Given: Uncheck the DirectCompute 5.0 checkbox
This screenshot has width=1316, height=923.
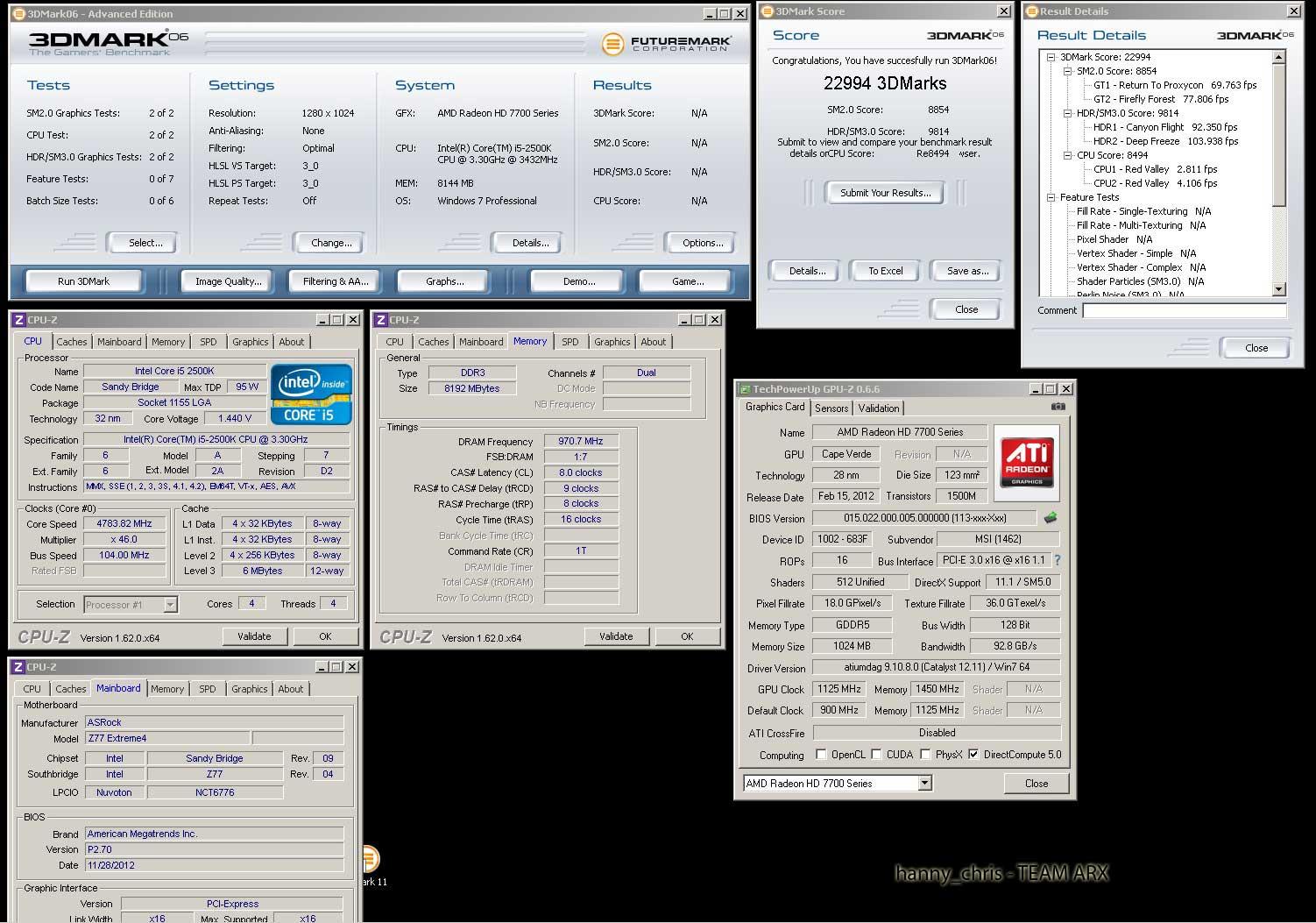Looking at the screenshot, I should pos(973,754).
